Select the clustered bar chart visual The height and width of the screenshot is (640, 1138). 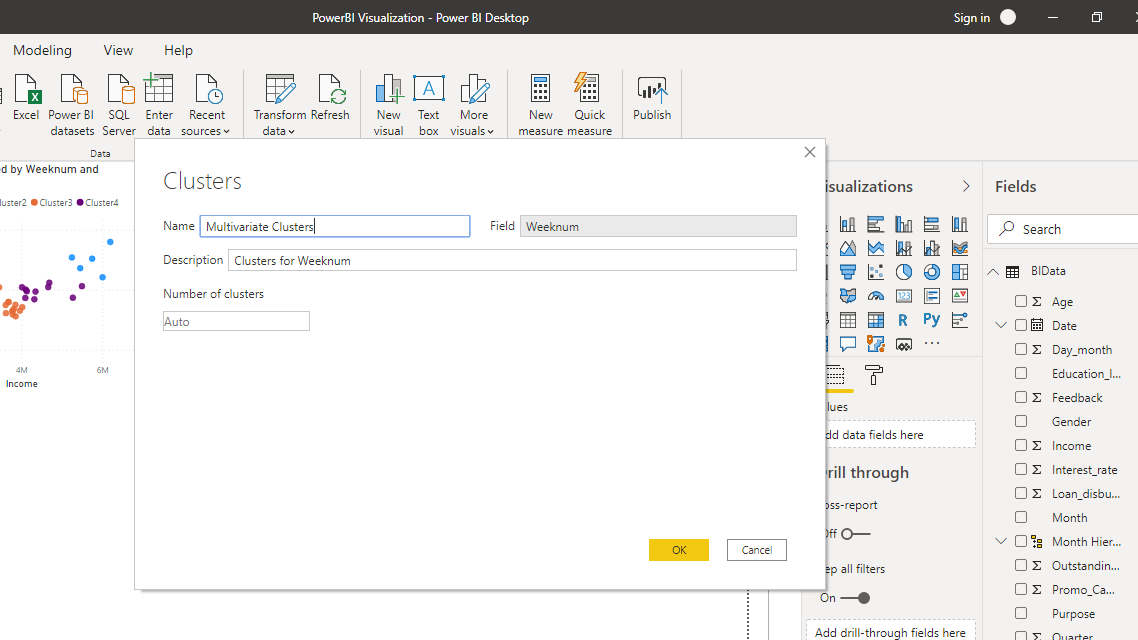click(x=876, y=224)
